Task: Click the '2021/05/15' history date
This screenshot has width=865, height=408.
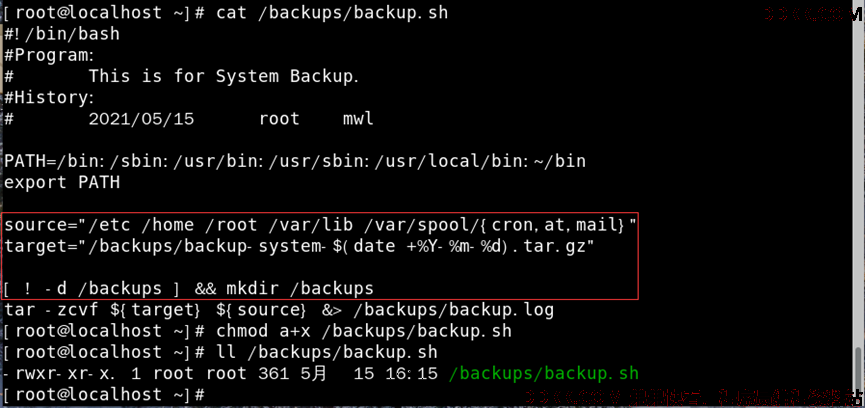Action: (141, 119)
